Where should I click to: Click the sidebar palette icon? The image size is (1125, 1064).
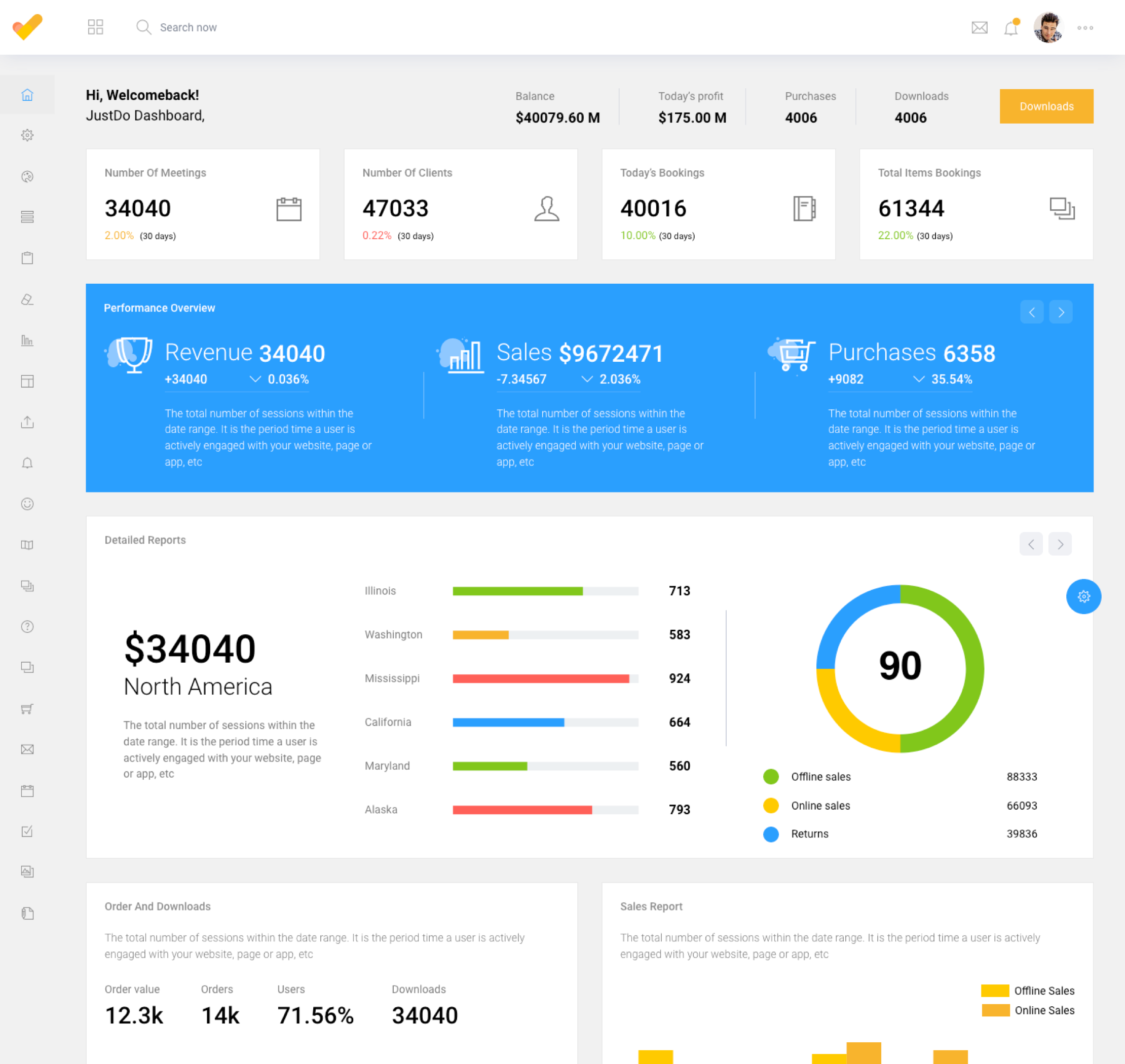[x=27, y=176]
